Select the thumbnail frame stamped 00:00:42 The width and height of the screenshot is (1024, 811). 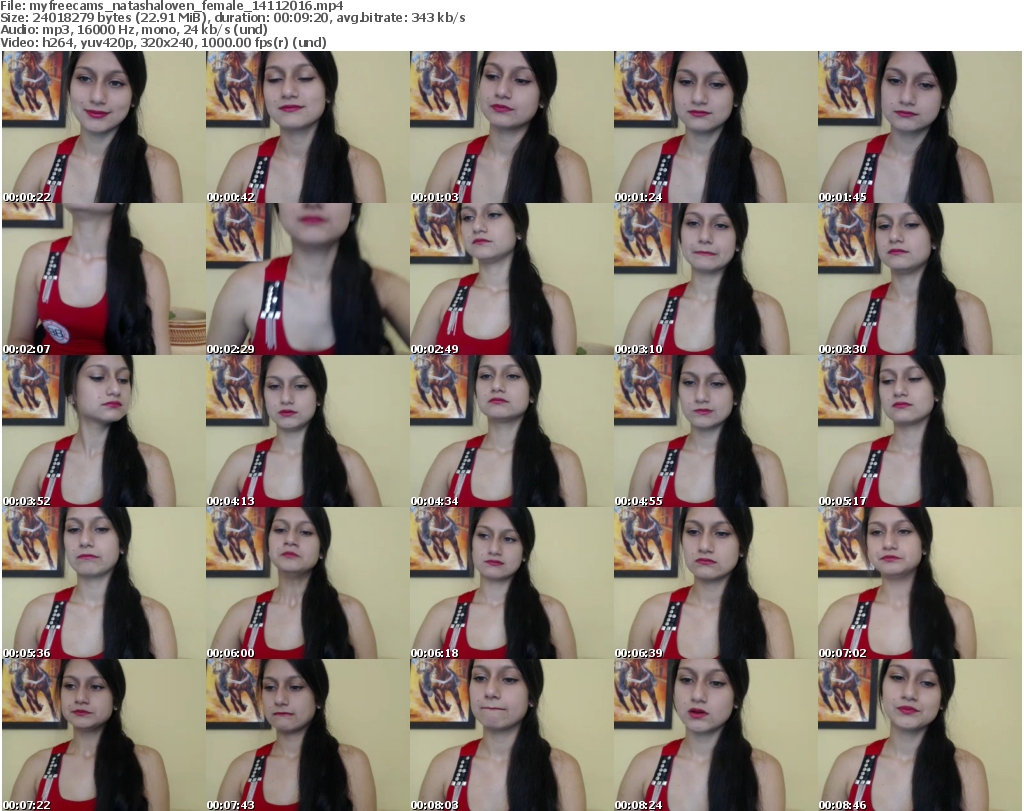tap(308, 127)
